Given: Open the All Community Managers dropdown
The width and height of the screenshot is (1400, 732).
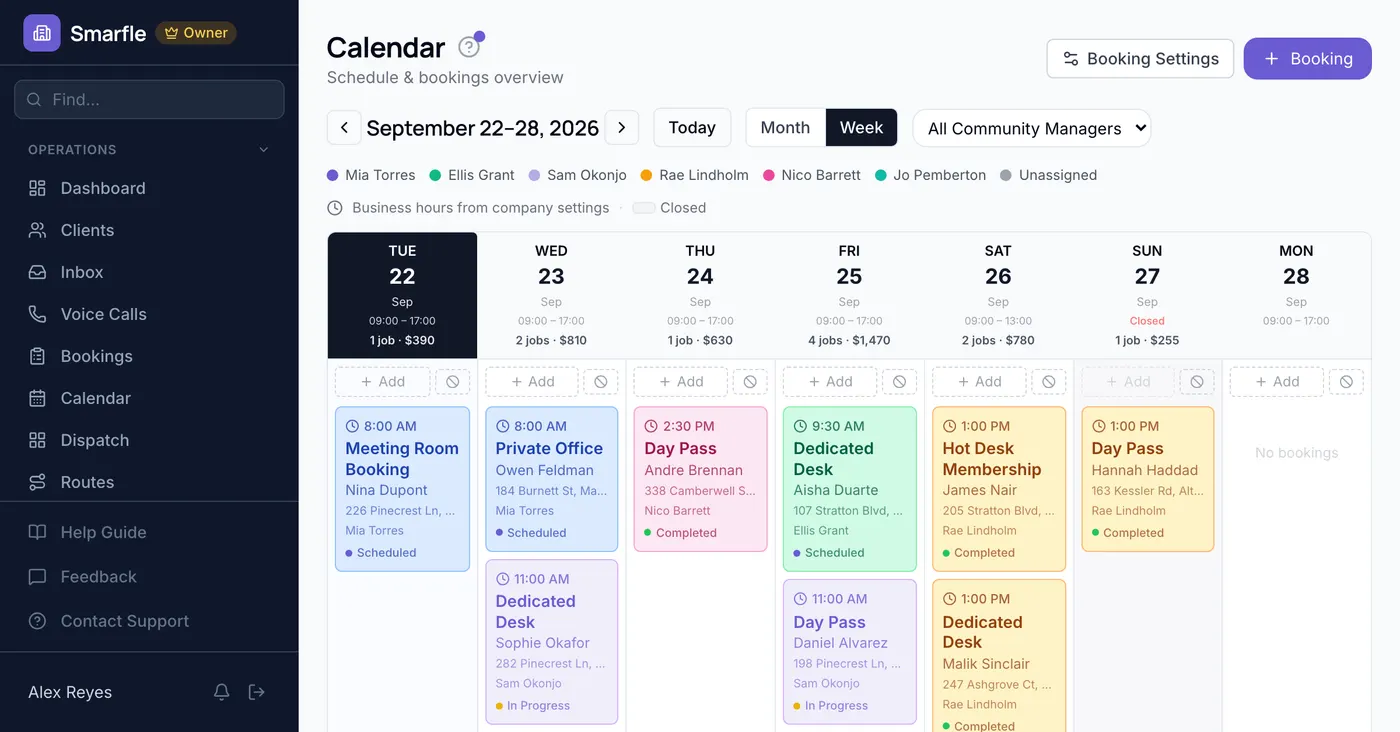Looking at the screenshot, I should [1032, 128].
